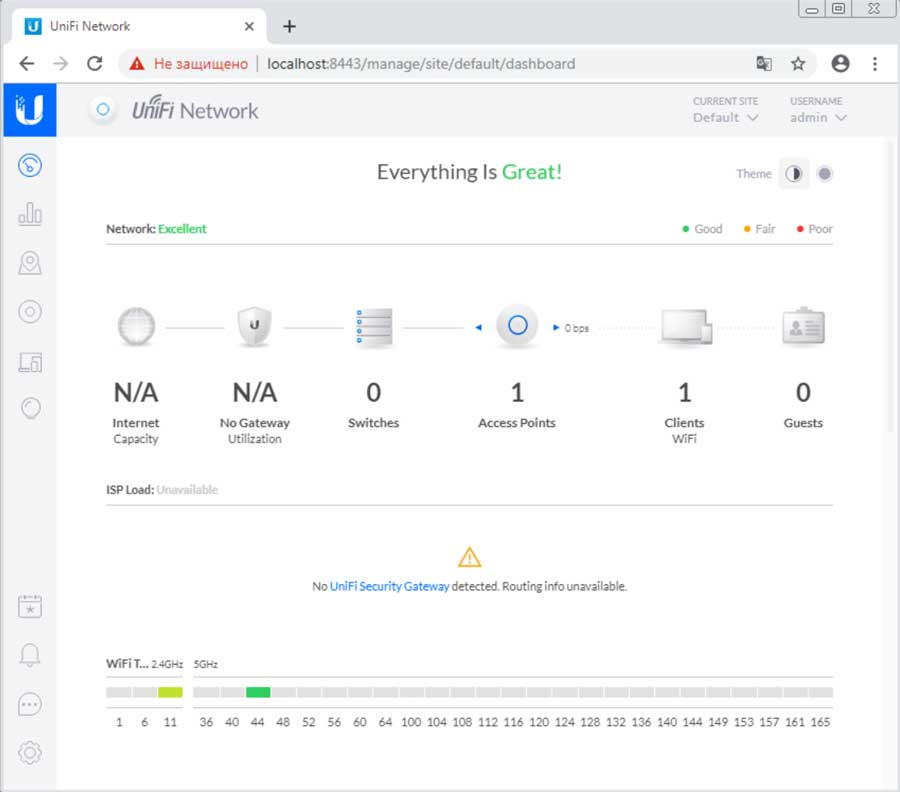
Task: Select the UniFi Network browser tab
Action: (x=138, y=26)
